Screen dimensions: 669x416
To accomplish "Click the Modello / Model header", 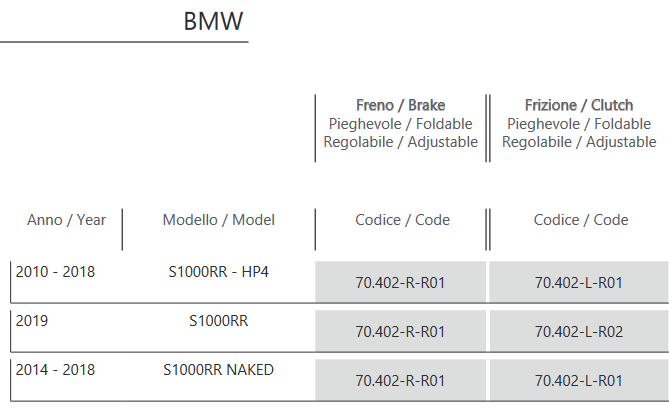I will coord(219,220).
